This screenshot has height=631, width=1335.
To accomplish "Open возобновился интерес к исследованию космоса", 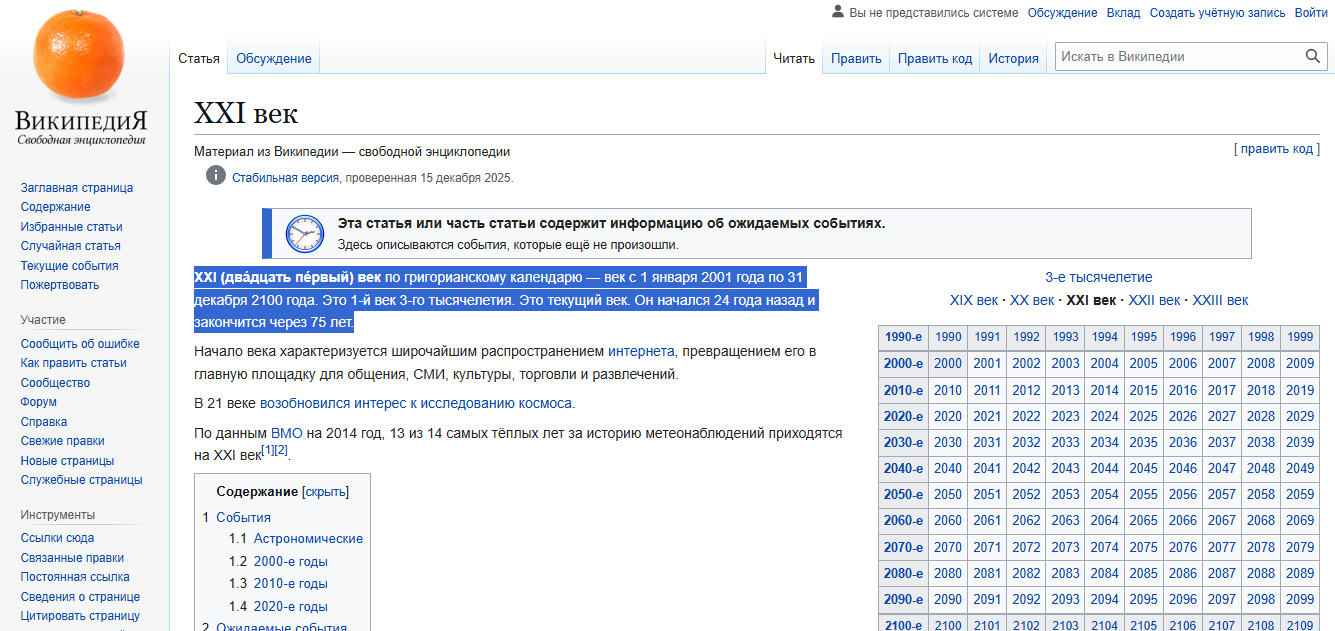I will pyautogui.click(x=416, y=404).
